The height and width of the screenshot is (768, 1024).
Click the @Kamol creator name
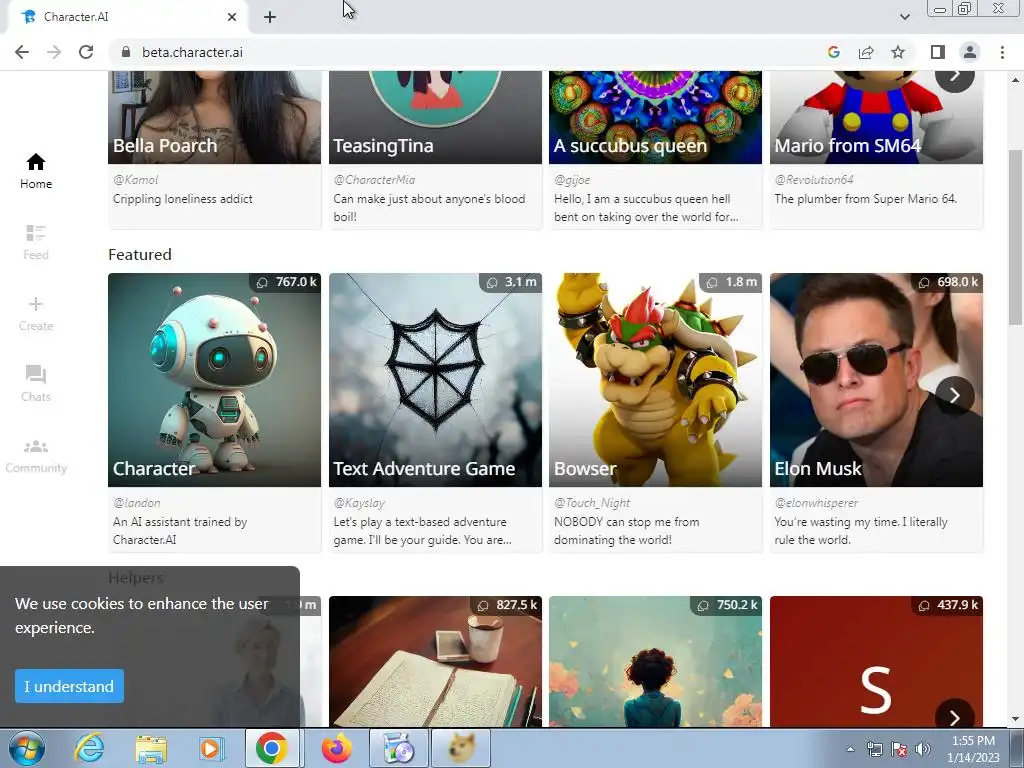click(x=136, y=180)
